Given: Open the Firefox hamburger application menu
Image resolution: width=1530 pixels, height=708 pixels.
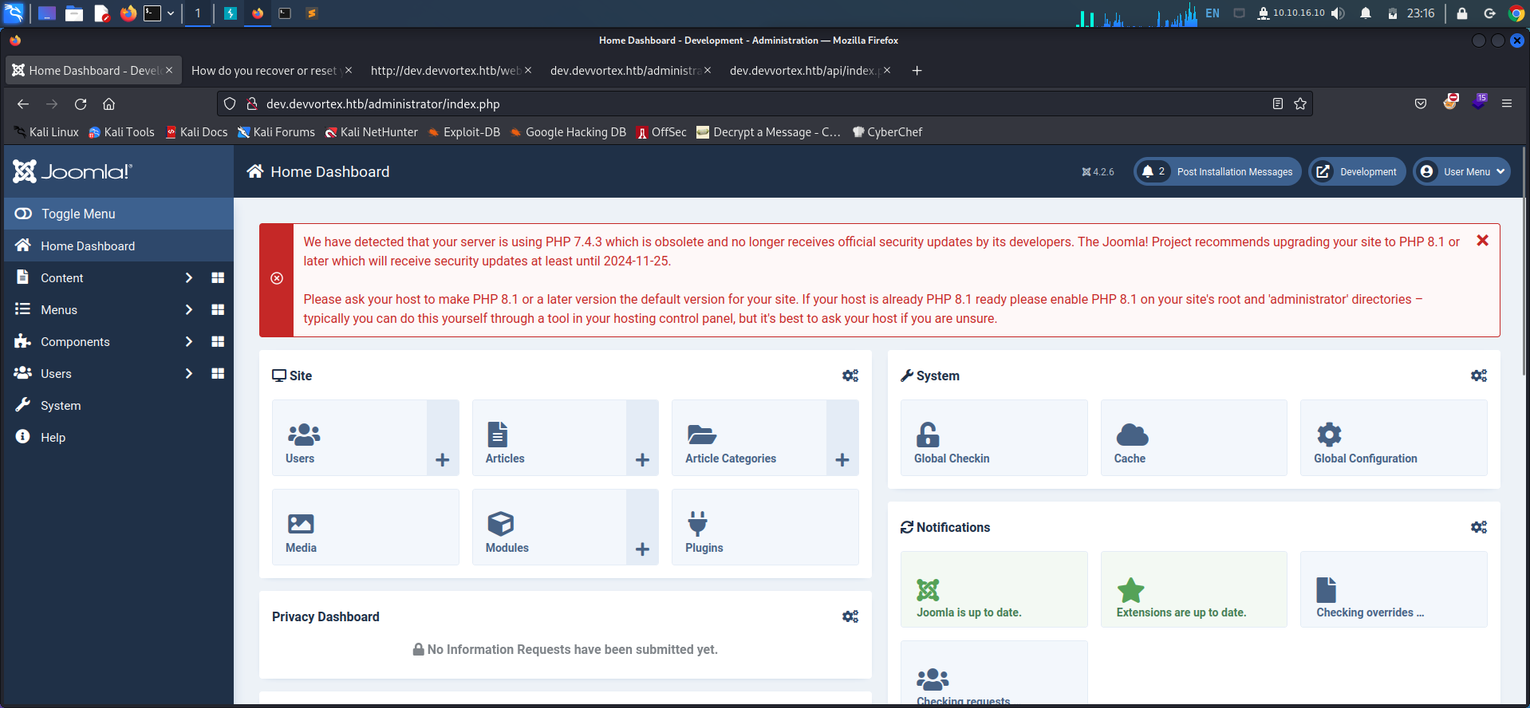Looking at the screenshot, I should tap(1507, 104).
